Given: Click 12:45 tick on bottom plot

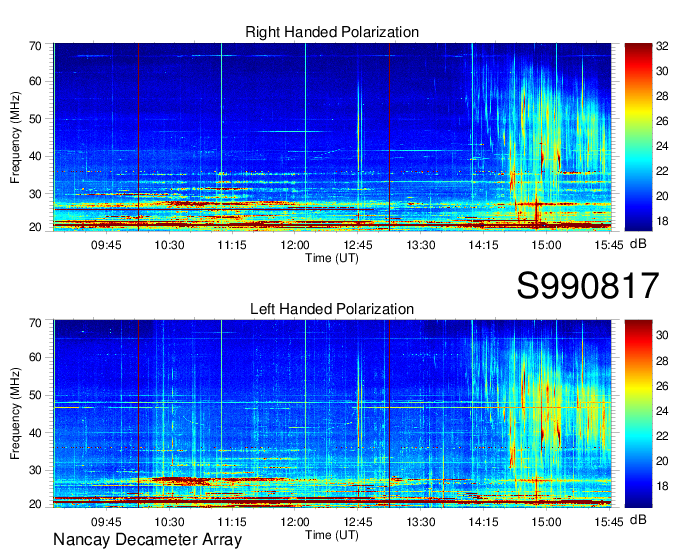Looking at the screenshot, I should tap(358, 522).
